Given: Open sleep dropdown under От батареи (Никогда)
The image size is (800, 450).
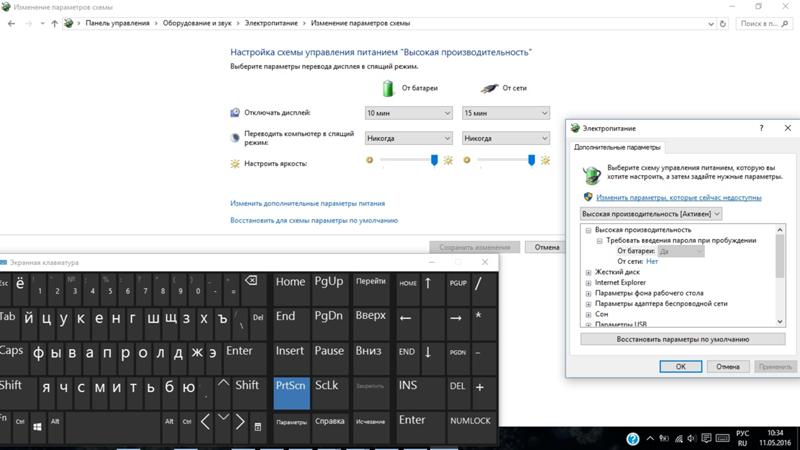Looking at the screenshot, I should click(409, 138).
